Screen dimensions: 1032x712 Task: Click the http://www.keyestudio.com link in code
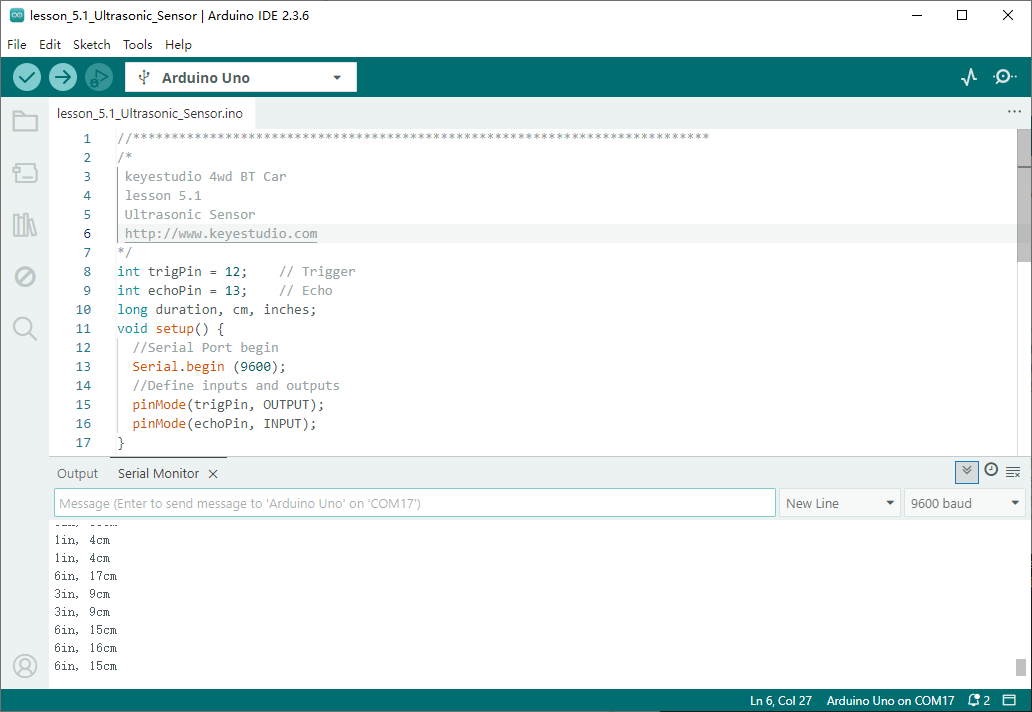pyautogui.click(x=220, y=234)
